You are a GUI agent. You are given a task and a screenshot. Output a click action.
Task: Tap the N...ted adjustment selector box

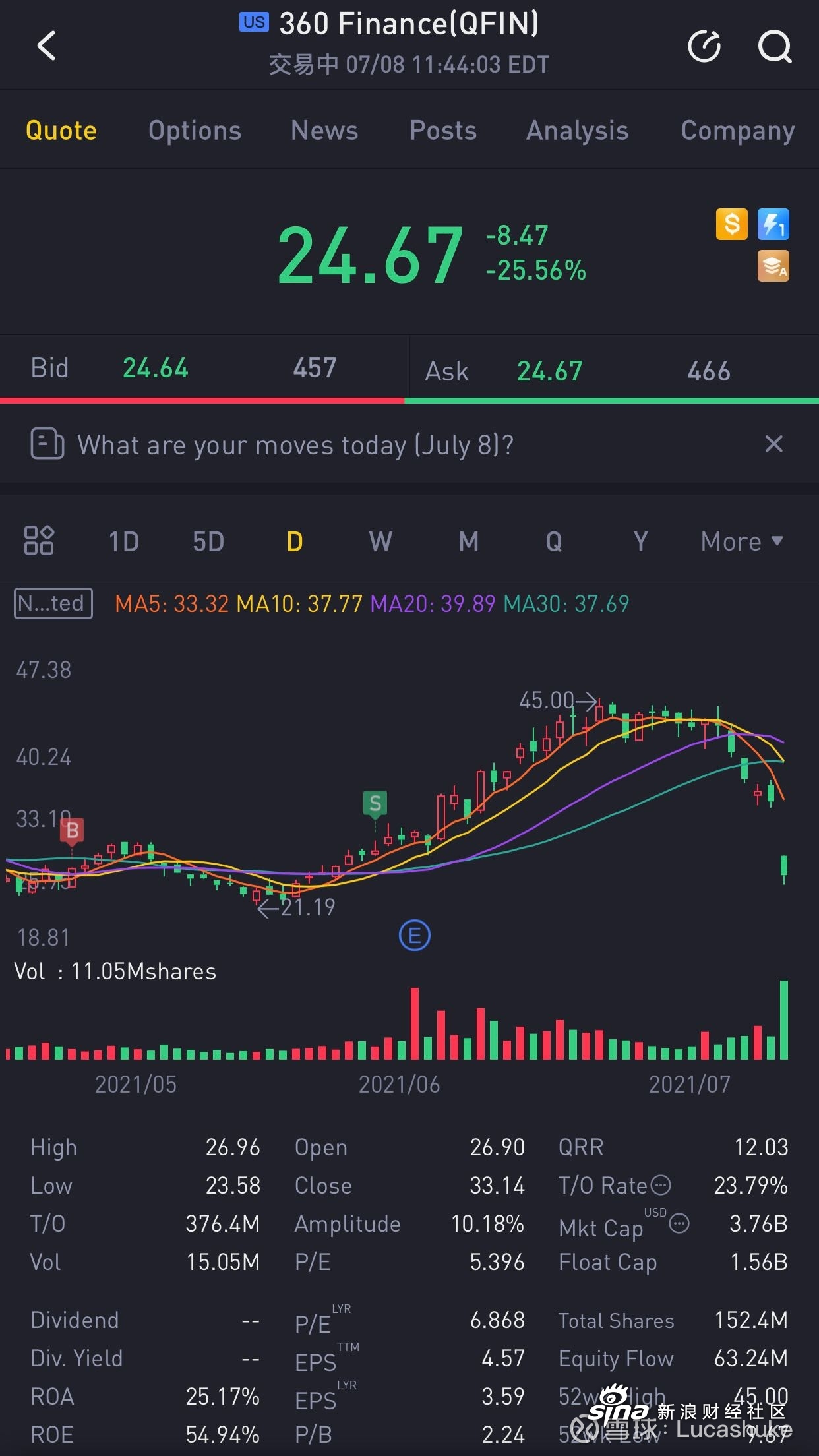point(53,603)
